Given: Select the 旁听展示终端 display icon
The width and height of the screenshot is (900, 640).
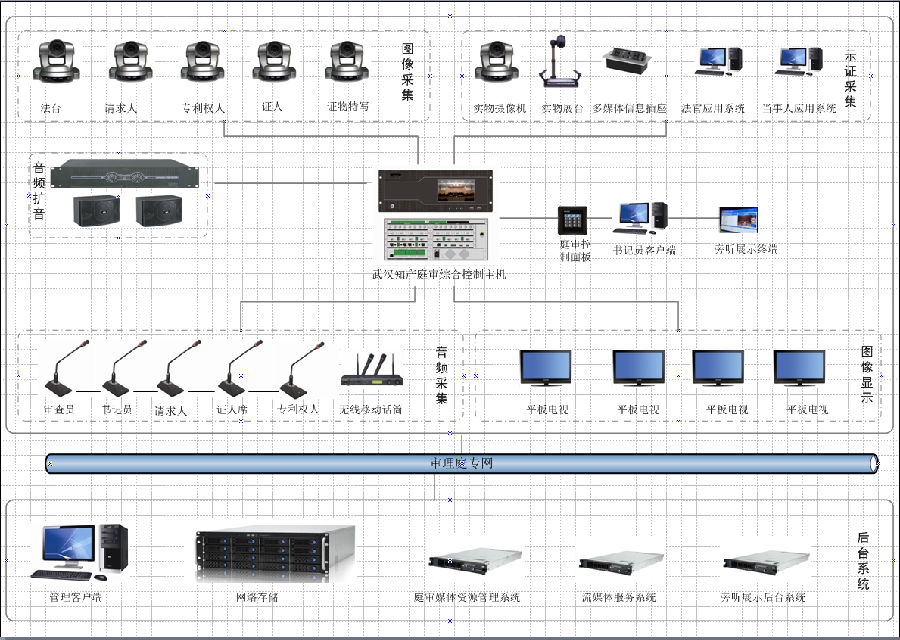Looking at the screenshot, I should click(737, 220).
